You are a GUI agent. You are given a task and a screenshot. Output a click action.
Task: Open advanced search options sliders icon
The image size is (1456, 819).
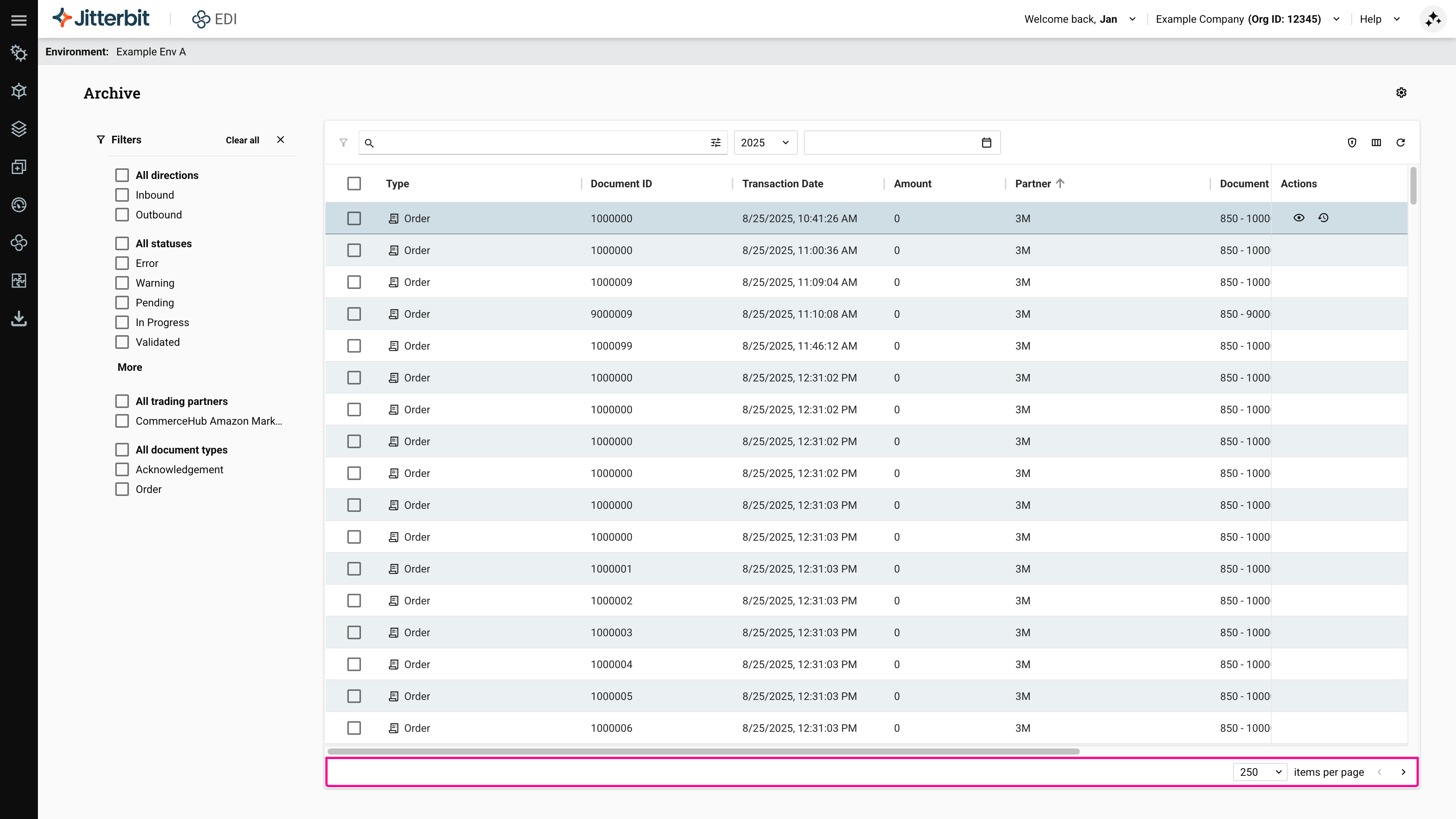[x=715, y=143]
